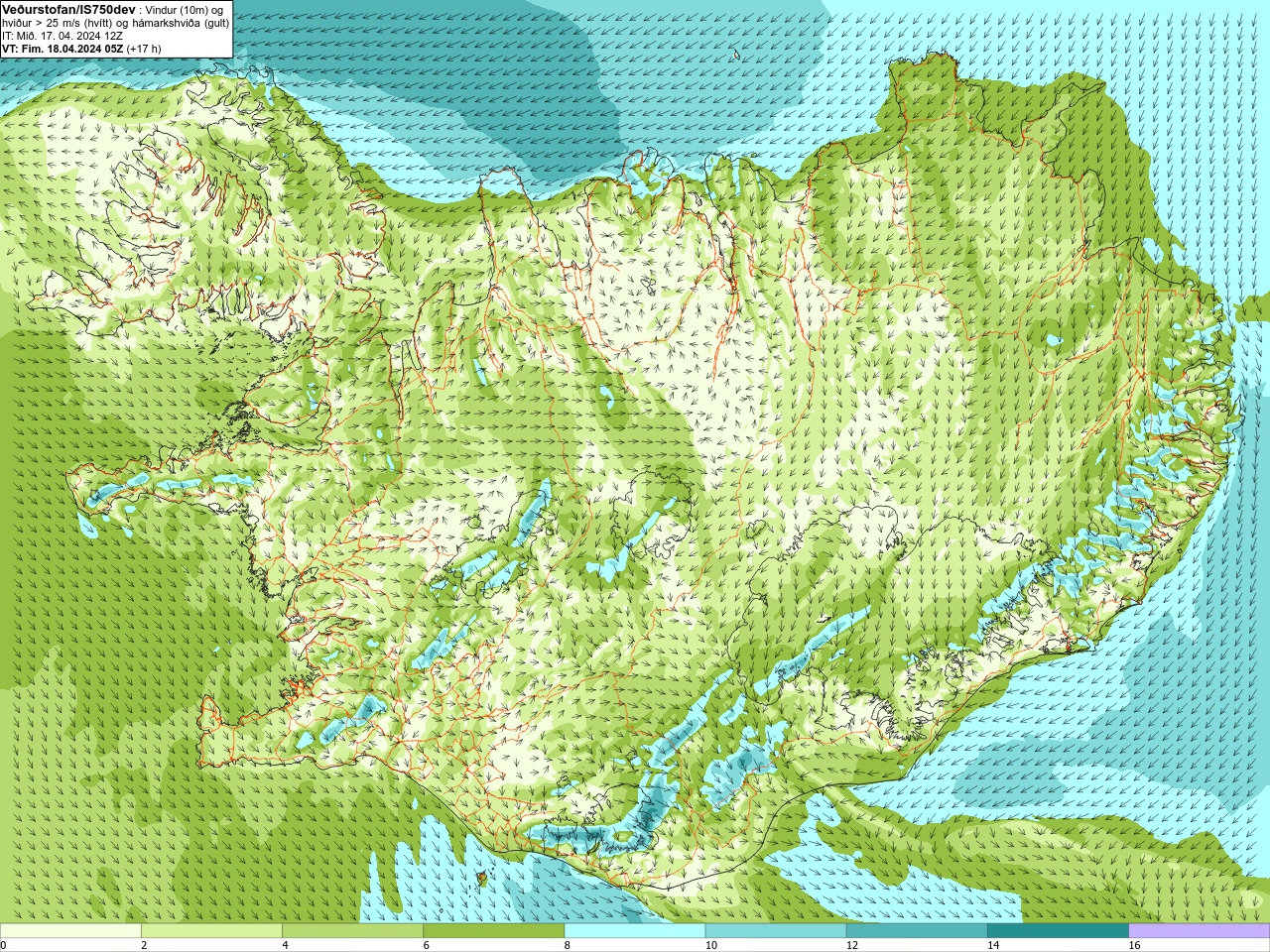This screenshot has height=952, width=1270.
Task: Click the legend tick label '16'
Action: (1134, 945)
